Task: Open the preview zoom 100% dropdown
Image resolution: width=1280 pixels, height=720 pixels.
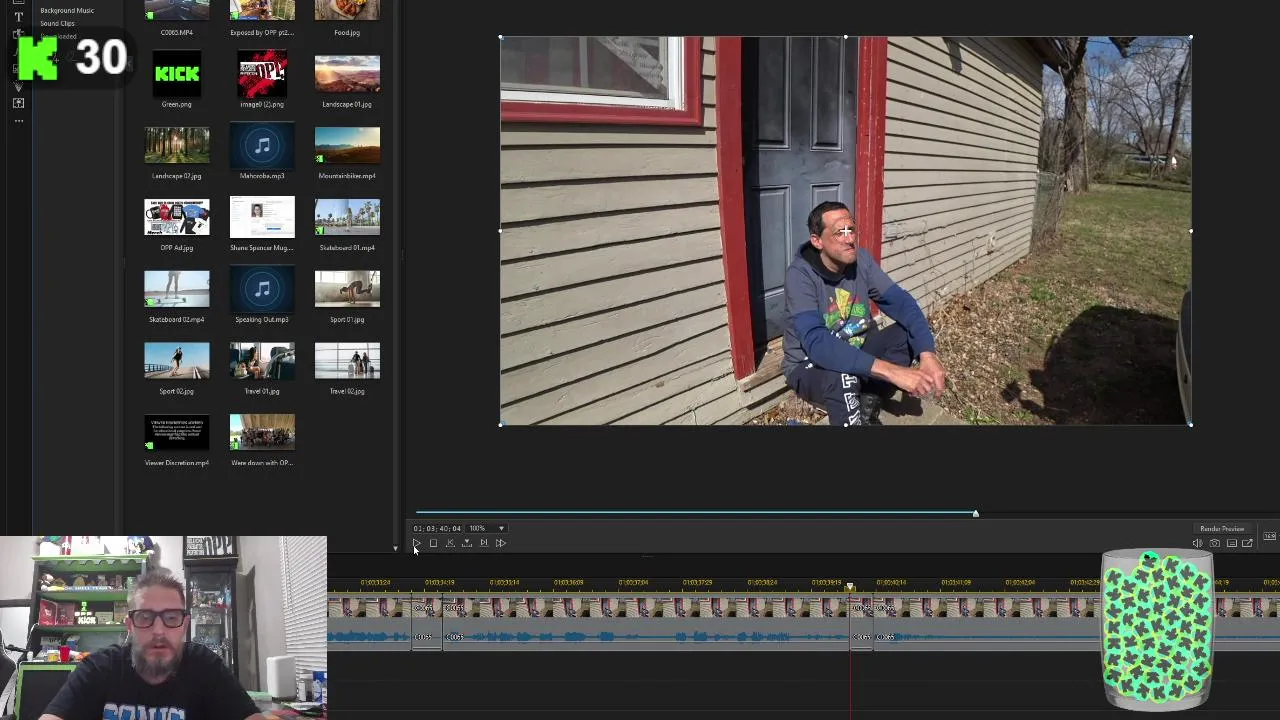Action: (x=488, y=528)
